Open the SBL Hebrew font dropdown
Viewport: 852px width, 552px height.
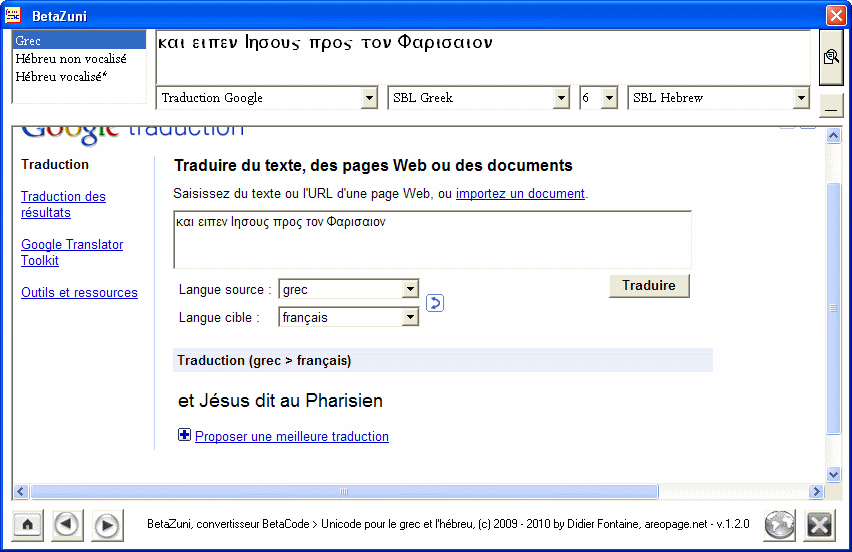coord(801,98)
